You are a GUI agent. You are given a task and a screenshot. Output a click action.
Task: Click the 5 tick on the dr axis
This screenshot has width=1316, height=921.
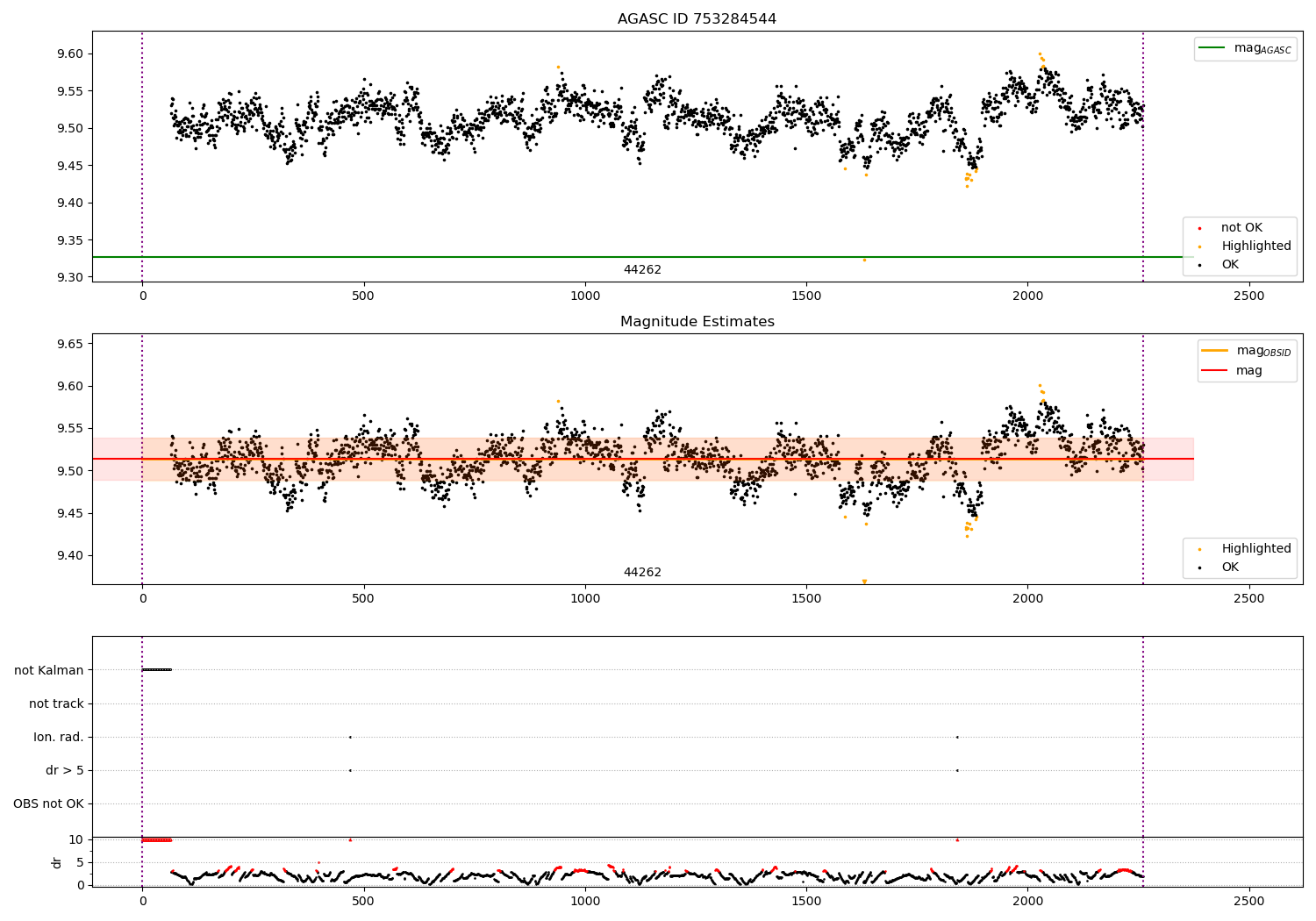coord(81,862)
